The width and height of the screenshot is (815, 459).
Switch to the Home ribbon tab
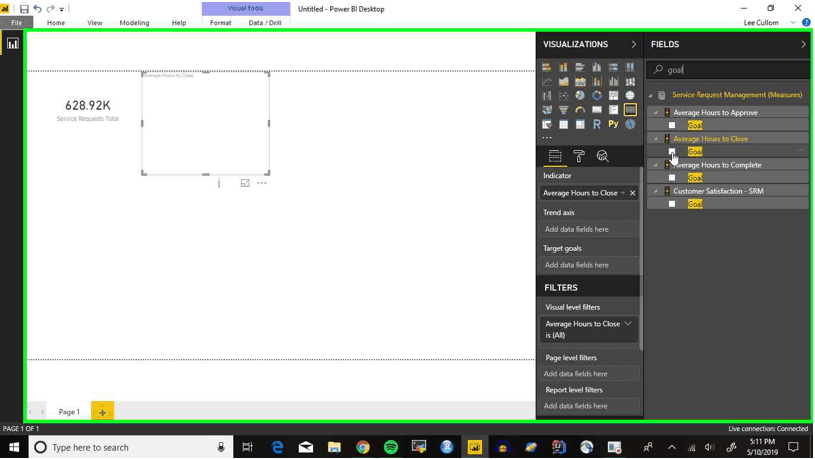(x=56, y=23)
